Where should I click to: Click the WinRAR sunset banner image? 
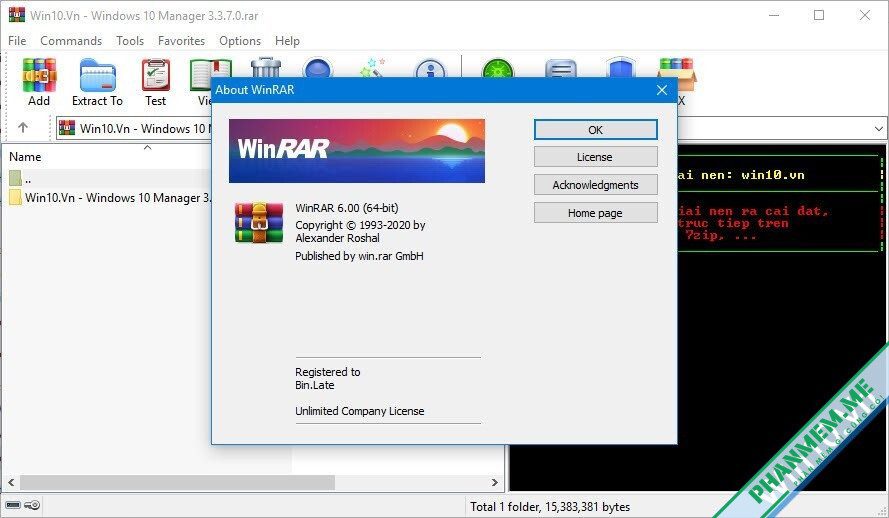[x=357, y=151]
